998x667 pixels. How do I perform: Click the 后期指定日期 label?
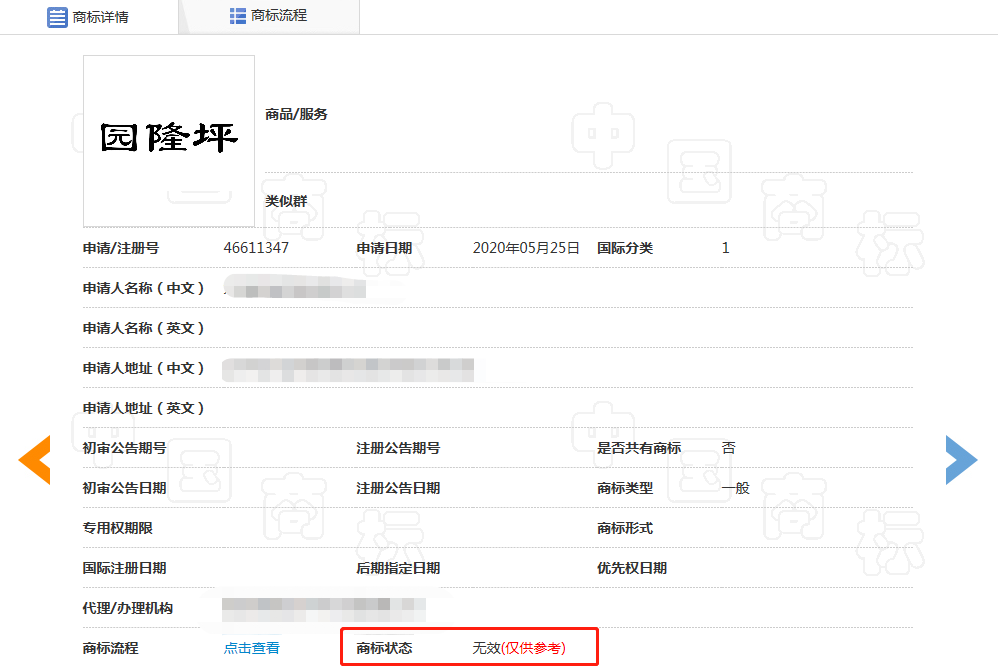pos(398,568)
